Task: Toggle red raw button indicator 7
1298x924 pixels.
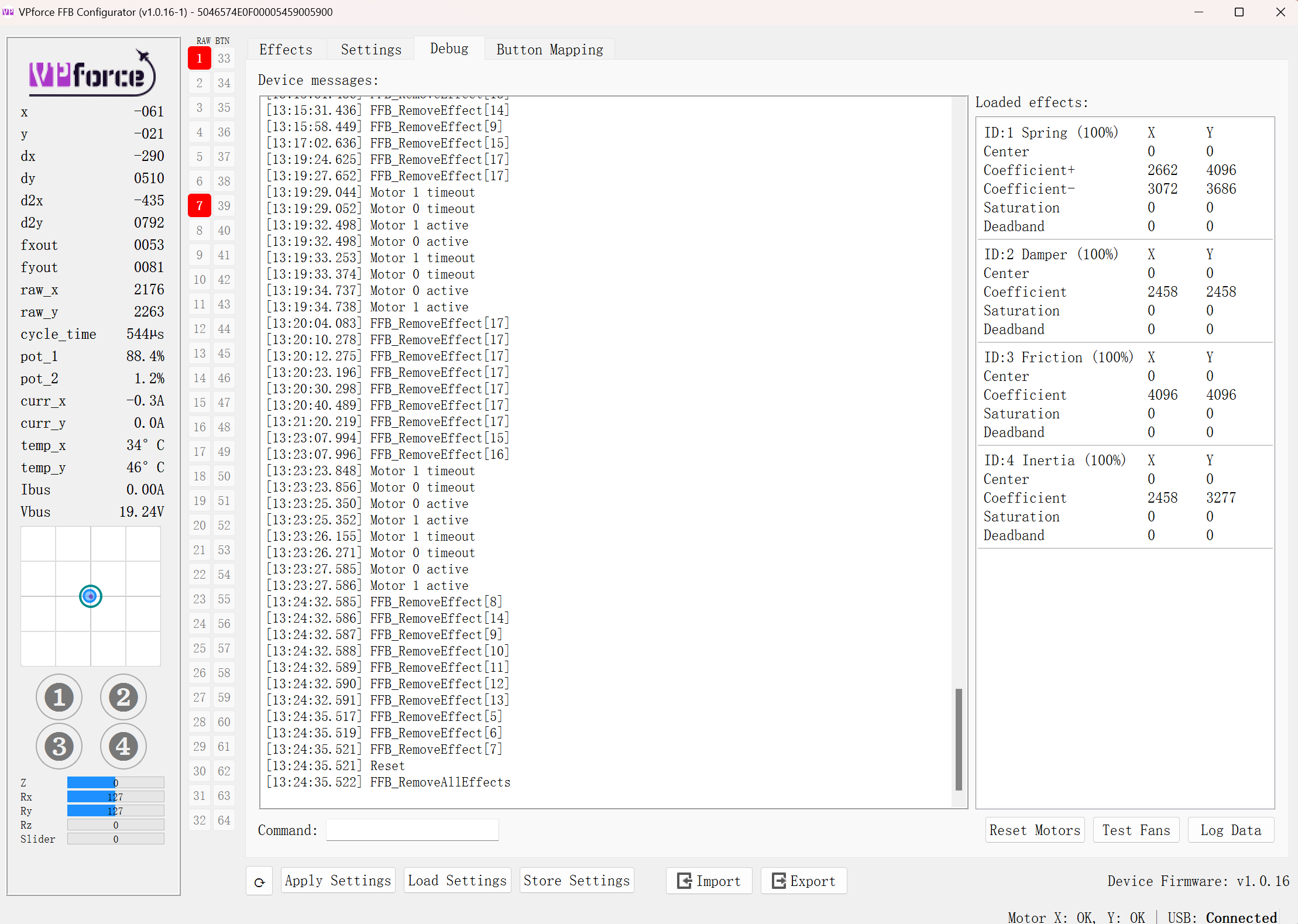Action: click(200, 206)
